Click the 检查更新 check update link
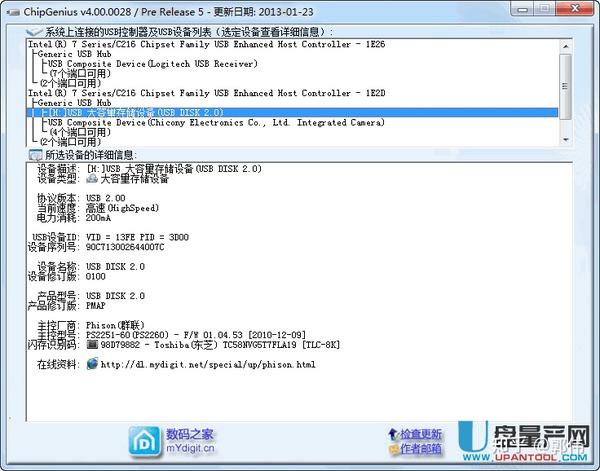The image size is (600, 471). point(421,434)
